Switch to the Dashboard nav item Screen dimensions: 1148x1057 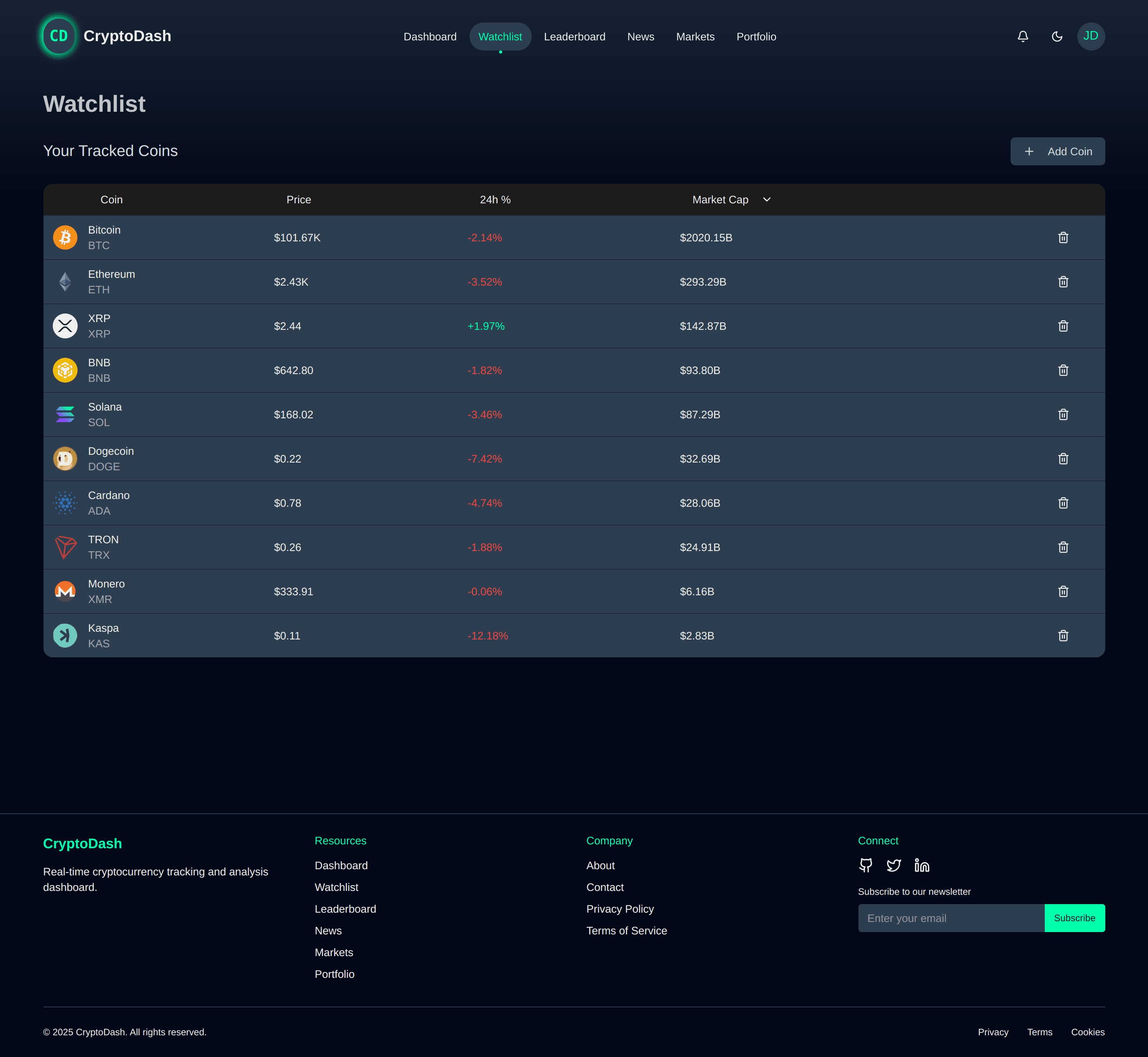430,36
